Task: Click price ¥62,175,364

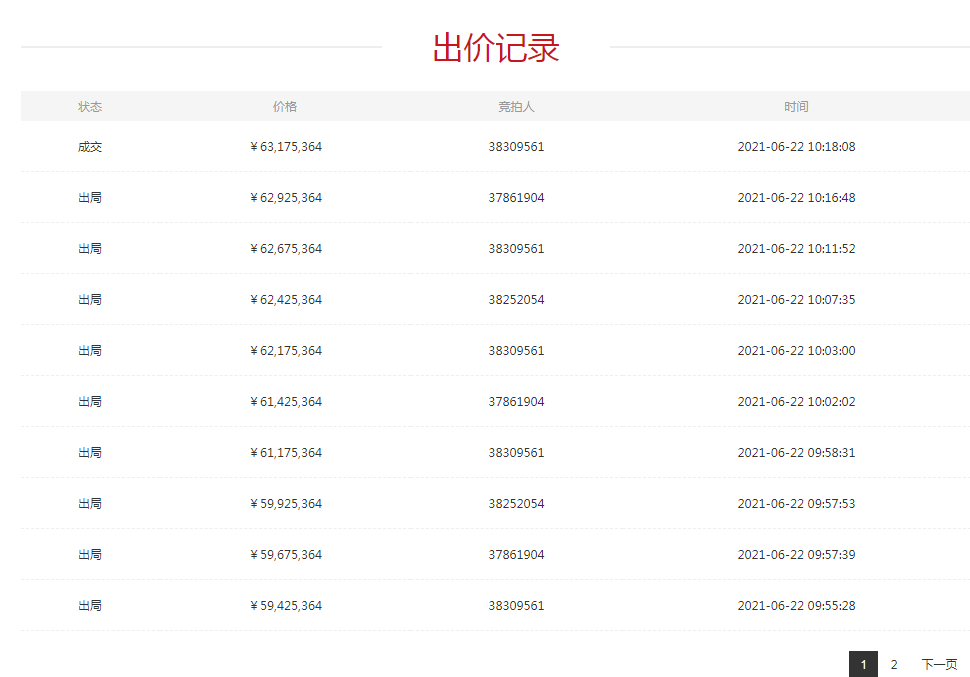Action: (x=286, y=350)
